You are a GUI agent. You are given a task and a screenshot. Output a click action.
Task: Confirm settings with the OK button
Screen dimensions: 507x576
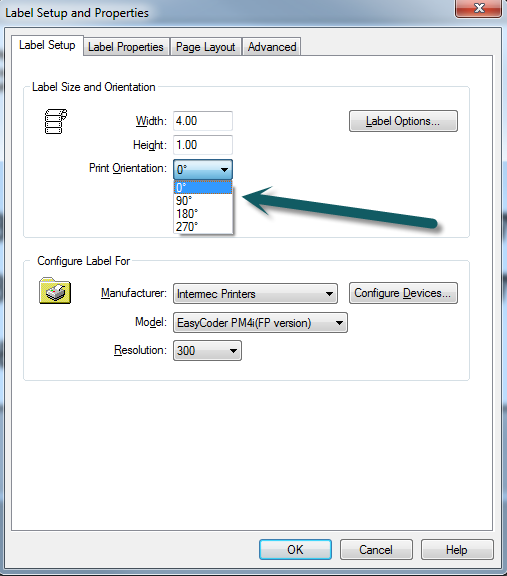point(295,550)
